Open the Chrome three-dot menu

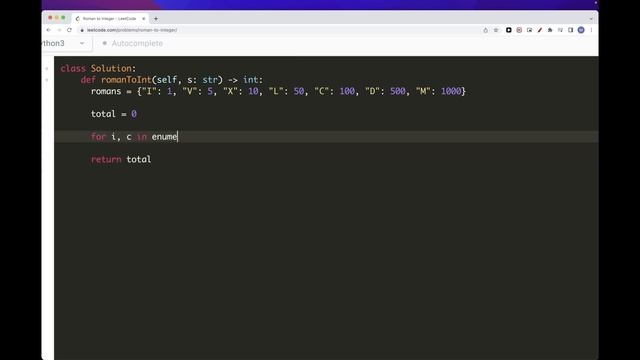(x=591, y=30)
